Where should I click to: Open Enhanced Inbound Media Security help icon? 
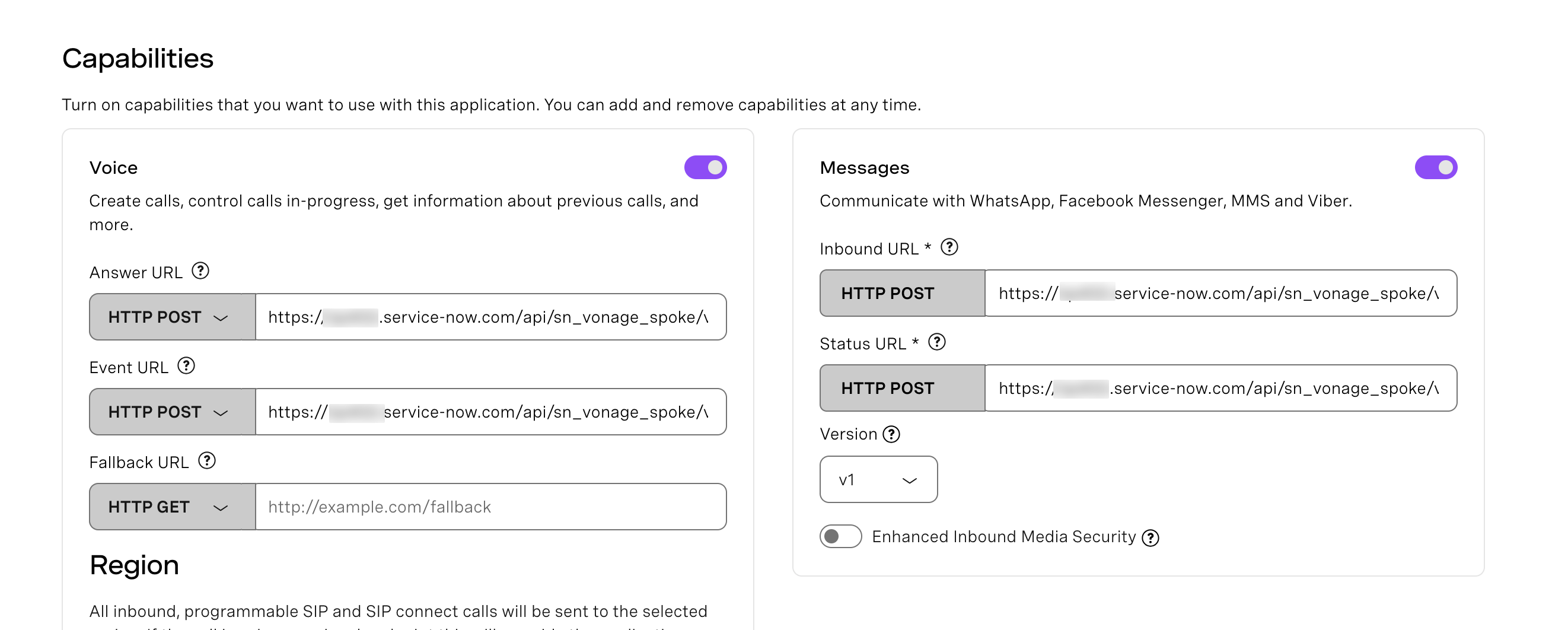[1150, 538]
